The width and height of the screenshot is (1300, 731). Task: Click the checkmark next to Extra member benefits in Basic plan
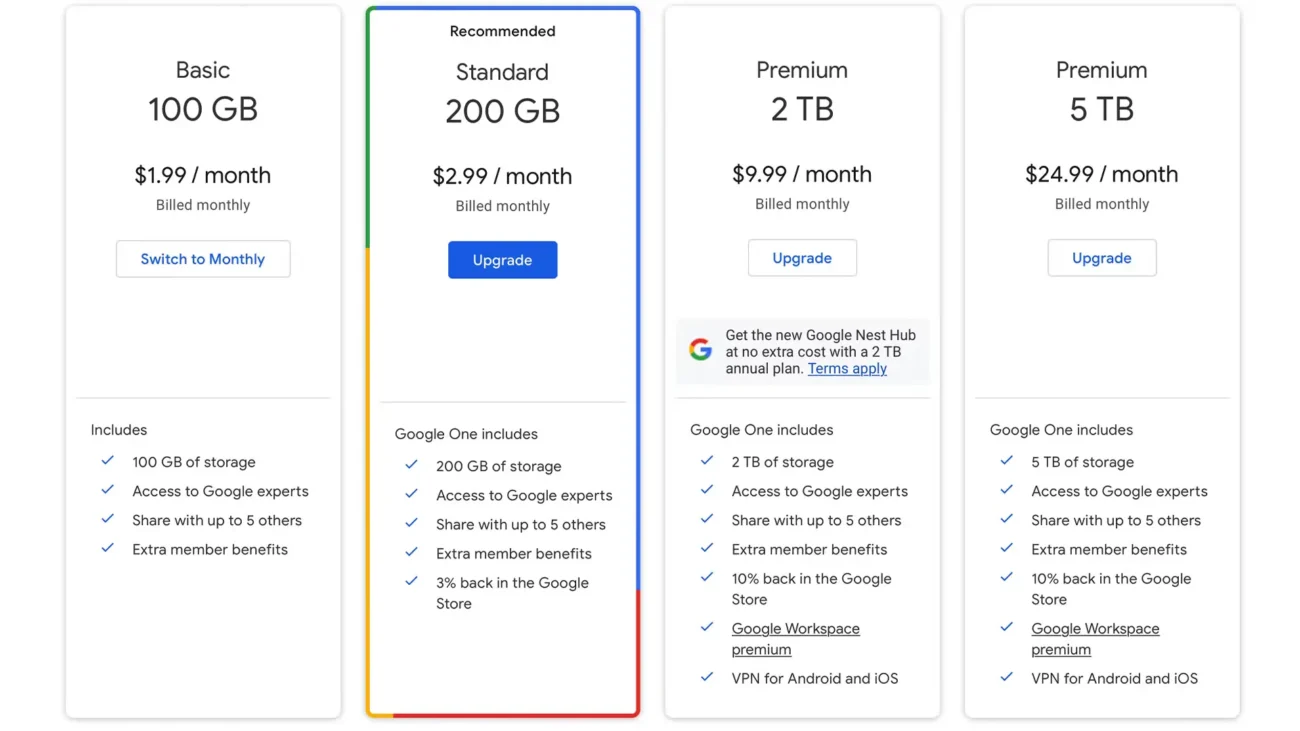107,548
